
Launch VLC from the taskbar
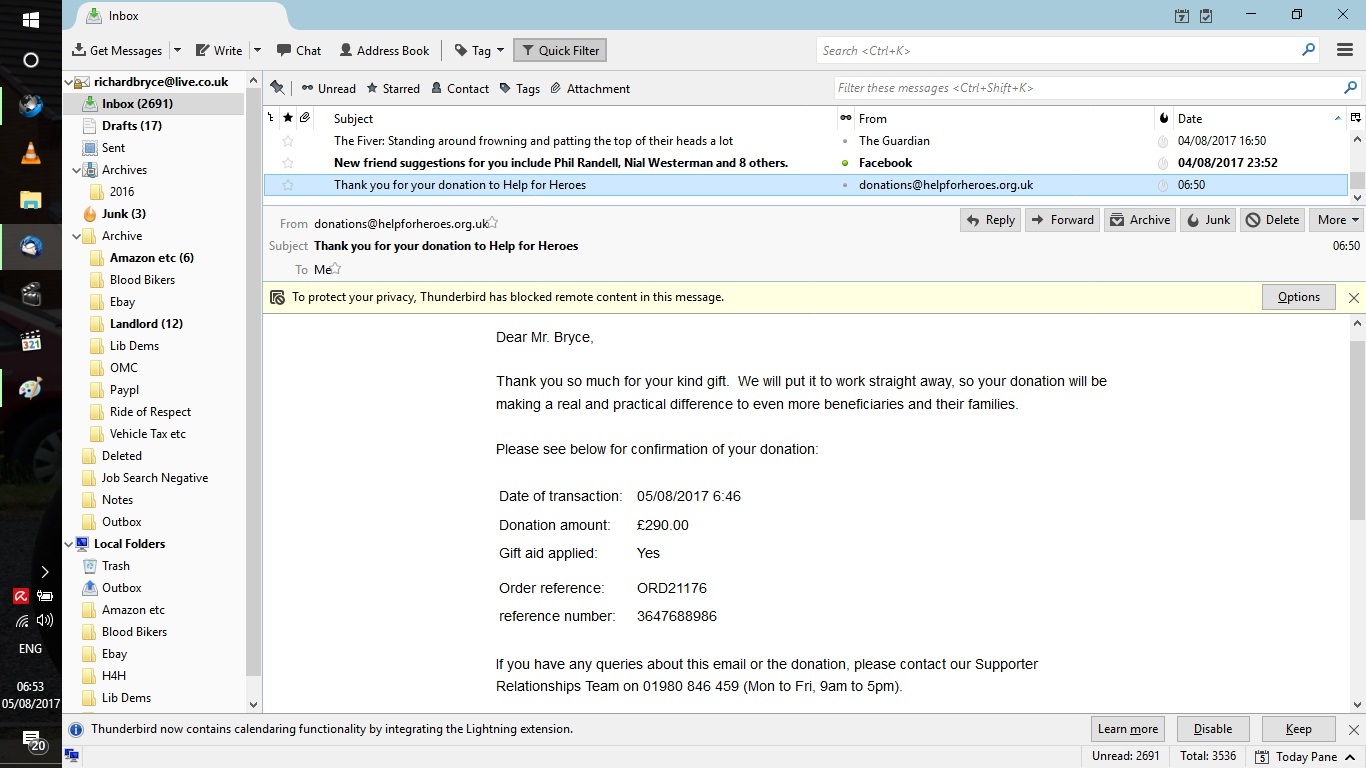click(30, 152)
